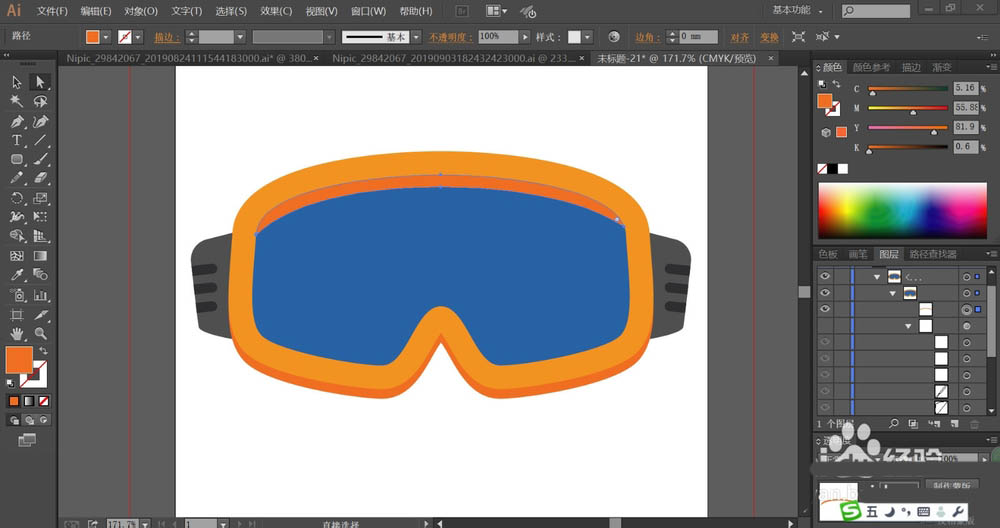Open the stroke weight dropdown

240,37
